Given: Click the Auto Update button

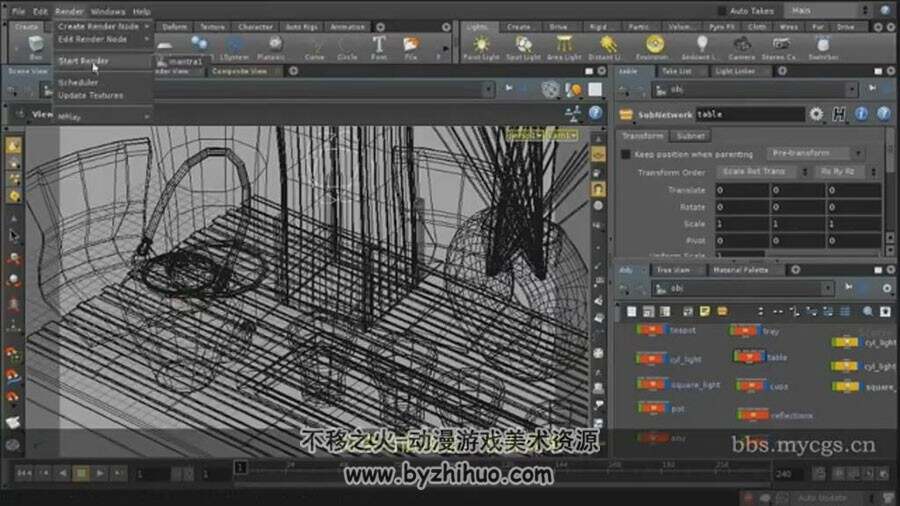Looking at the screenshot, I should (821, 497).
